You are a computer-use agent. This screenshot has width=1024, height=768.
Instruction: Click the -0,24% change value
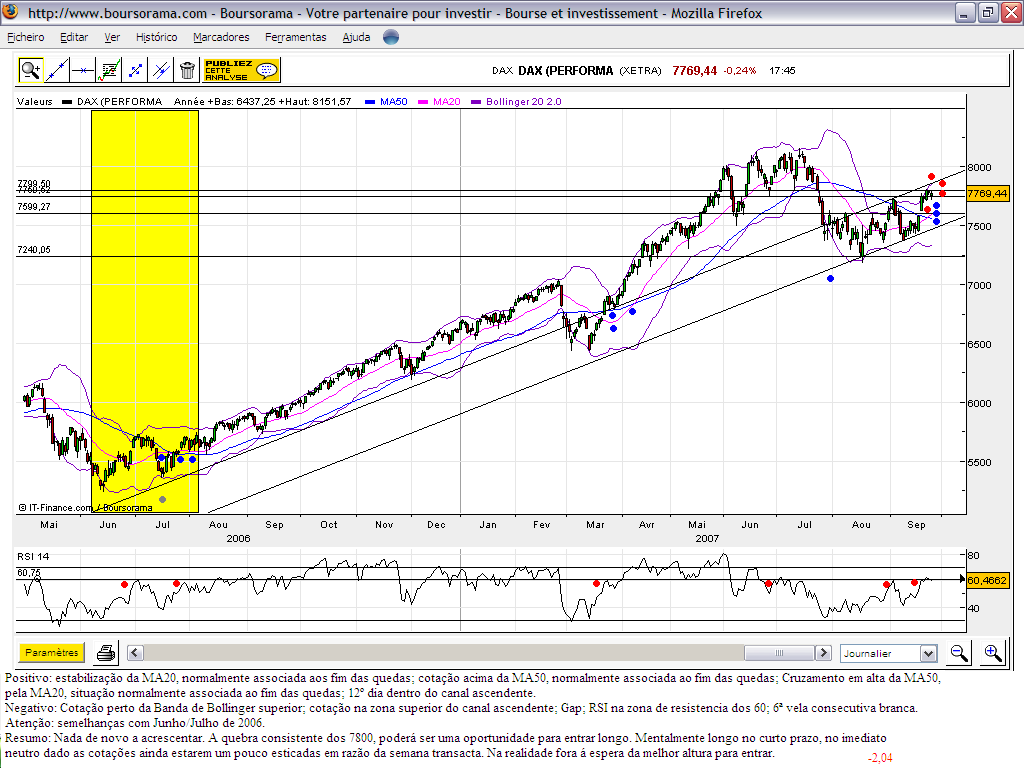pyautogui.click(x=740, y=71)
